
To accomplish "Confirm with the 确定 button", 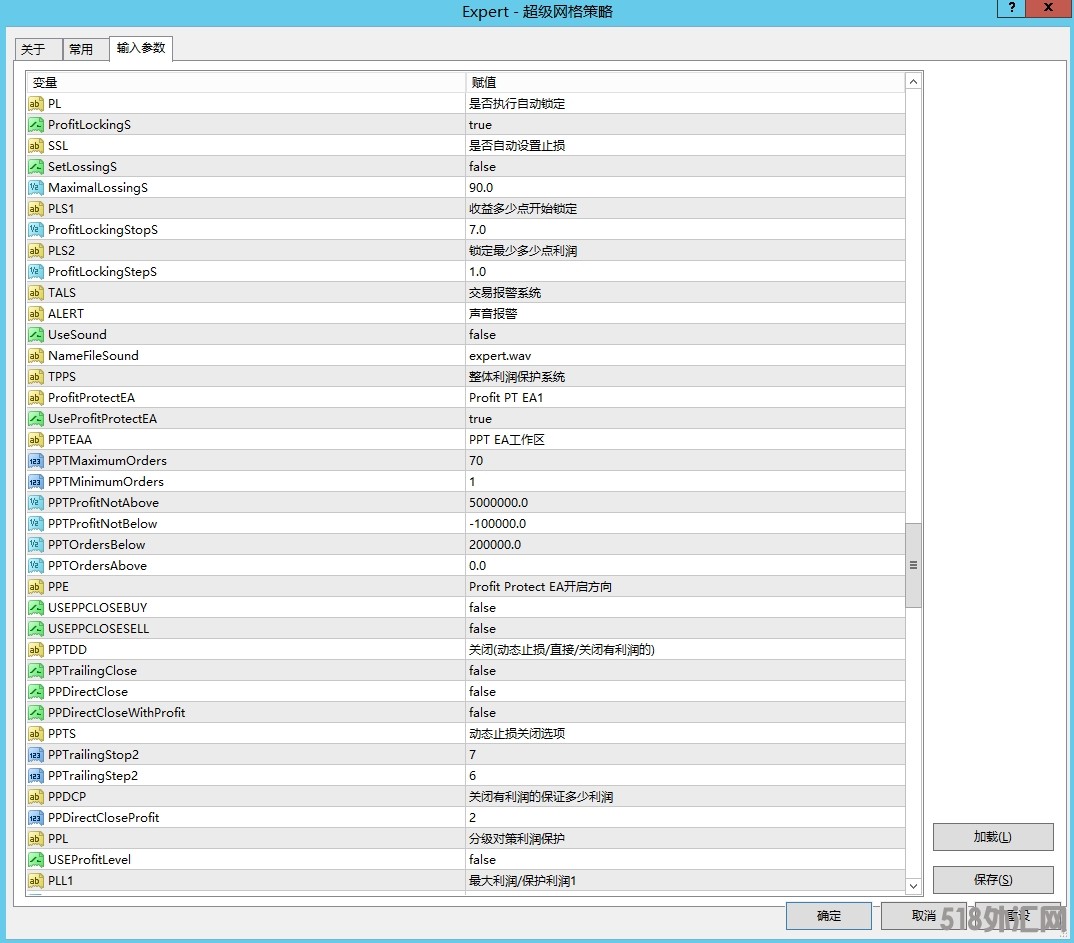I will click(x=828, y=916).
